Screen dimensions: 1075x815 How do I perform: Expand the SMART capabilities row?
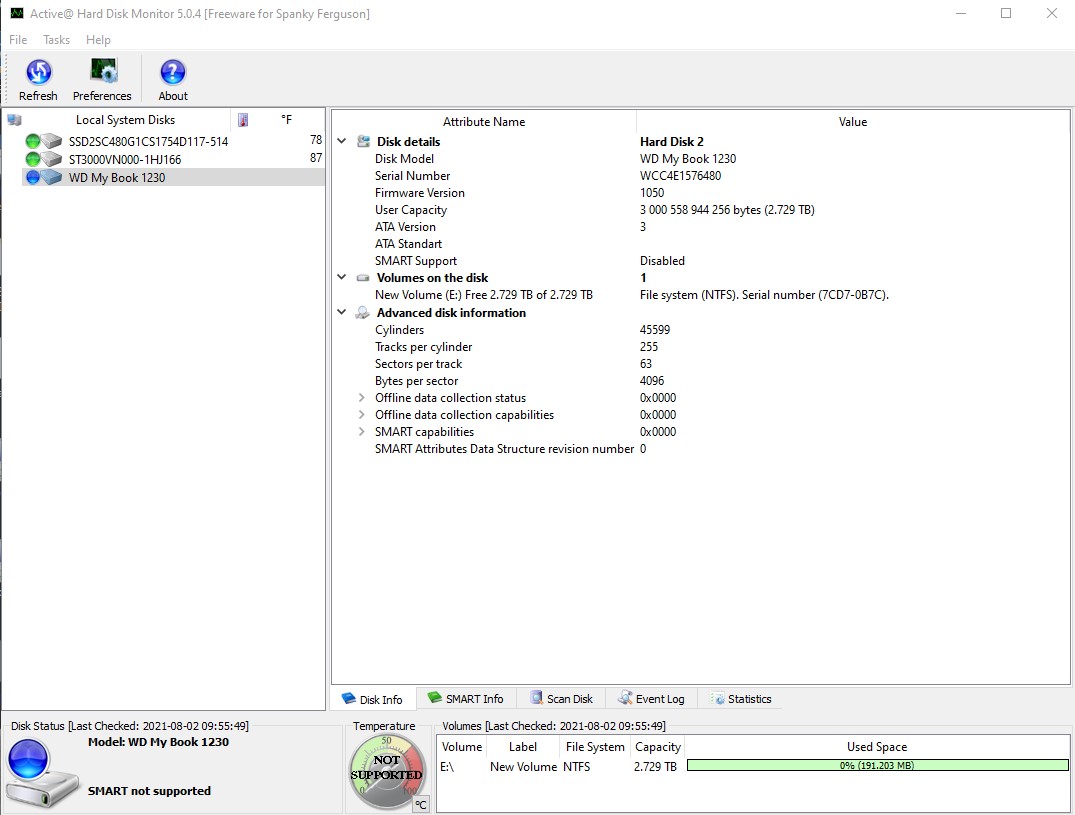[x=362, y=432]
